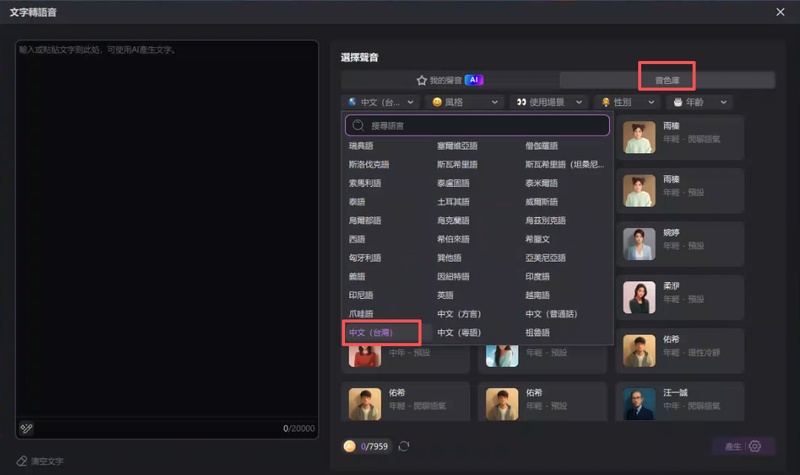Choose 泰語 from the language list
The height and width of the screenshot is (475, 800).
coord(357,202)
